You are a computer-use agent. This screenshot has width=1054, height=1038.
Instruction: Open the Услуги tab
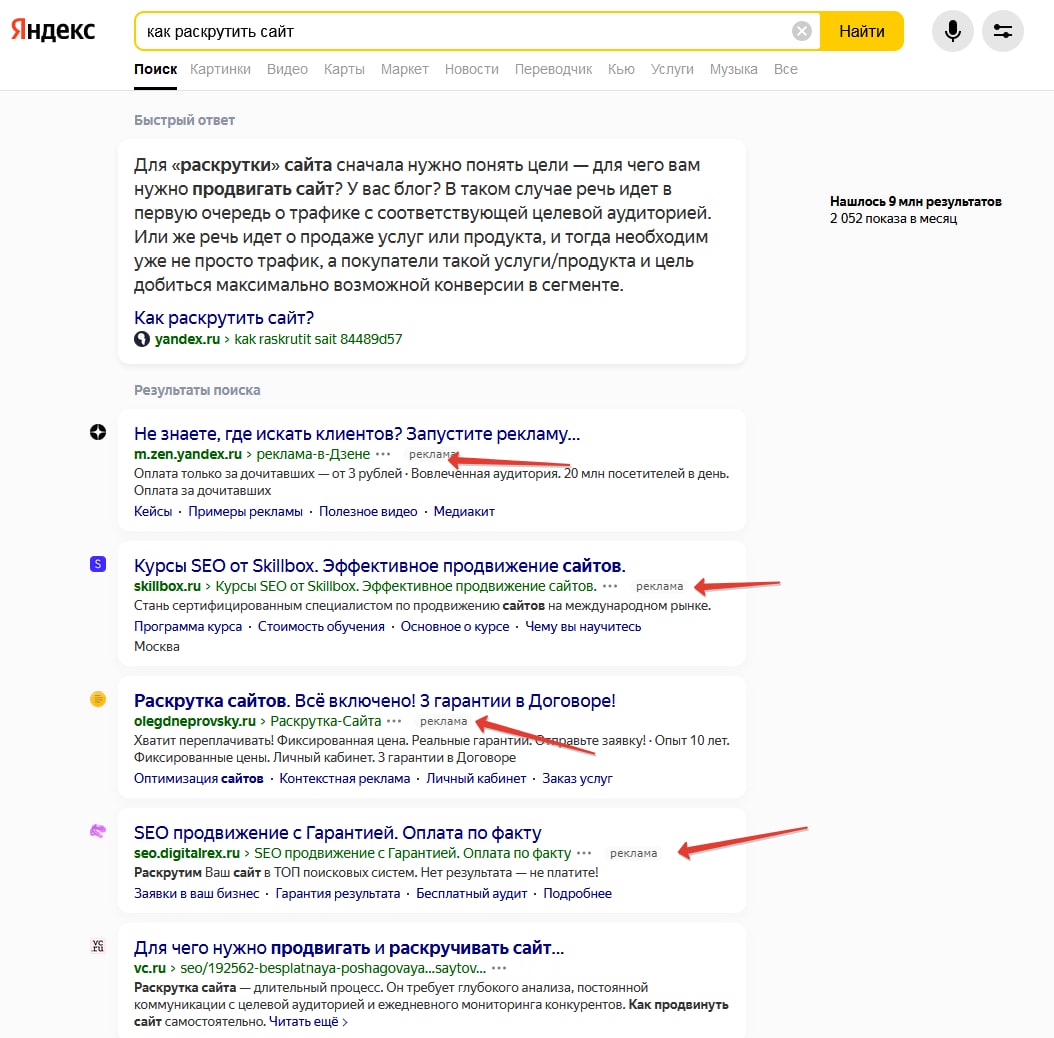tap(672, 69)
